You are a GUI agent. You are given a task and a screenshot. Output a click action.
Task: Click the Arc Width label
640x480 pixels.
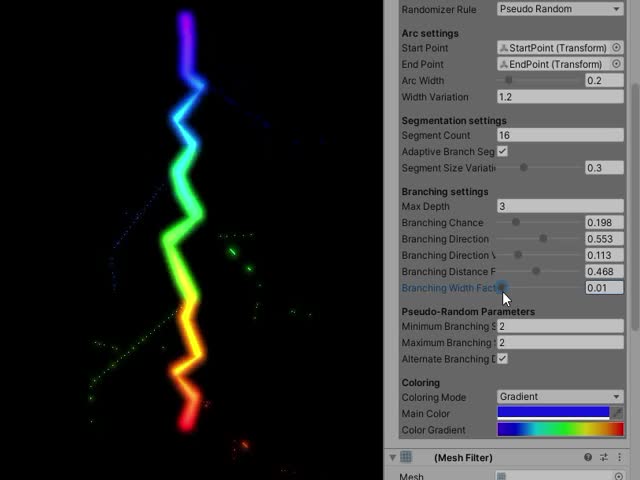tap(423, 80)
